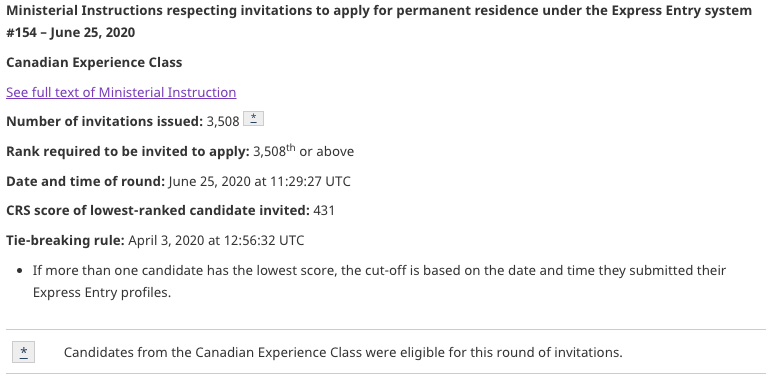Click the April 3, 2020 12:56:32 UTC timestamp
Viewport: 772px width, 379px height.
(x=216, y=240)
